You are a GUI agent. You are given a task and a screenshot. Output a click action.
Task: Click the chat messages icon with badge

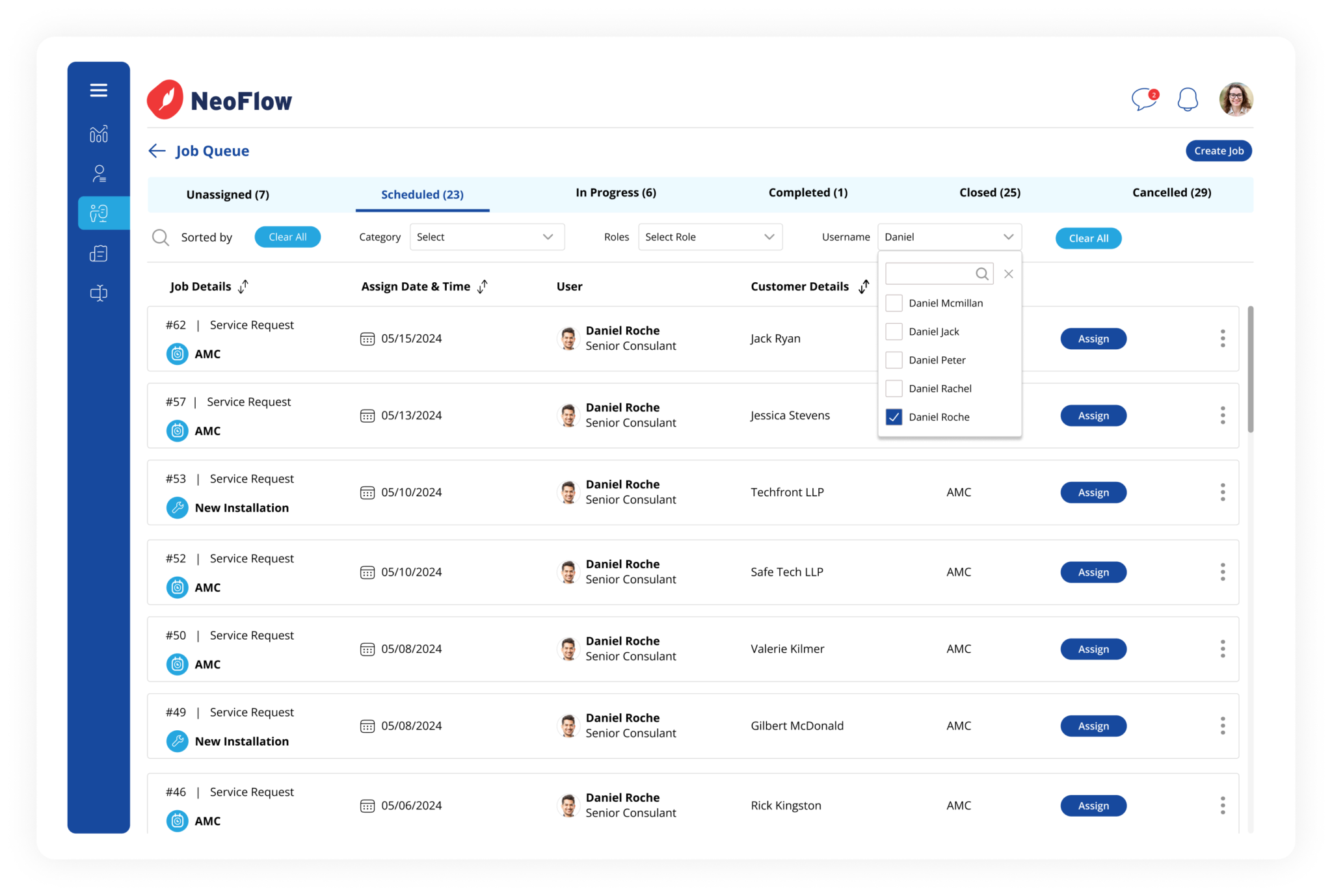(1144, 99)
